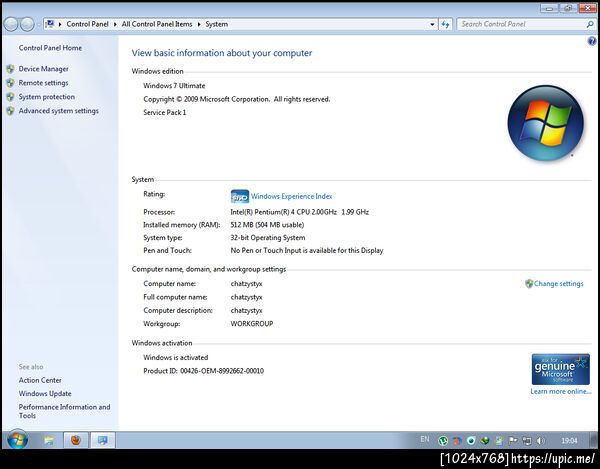Image resolution: width=600 pixels, height=469 pixels.
Task: Click shield icon next to Change settings
Action: click(x=529, y=283)
